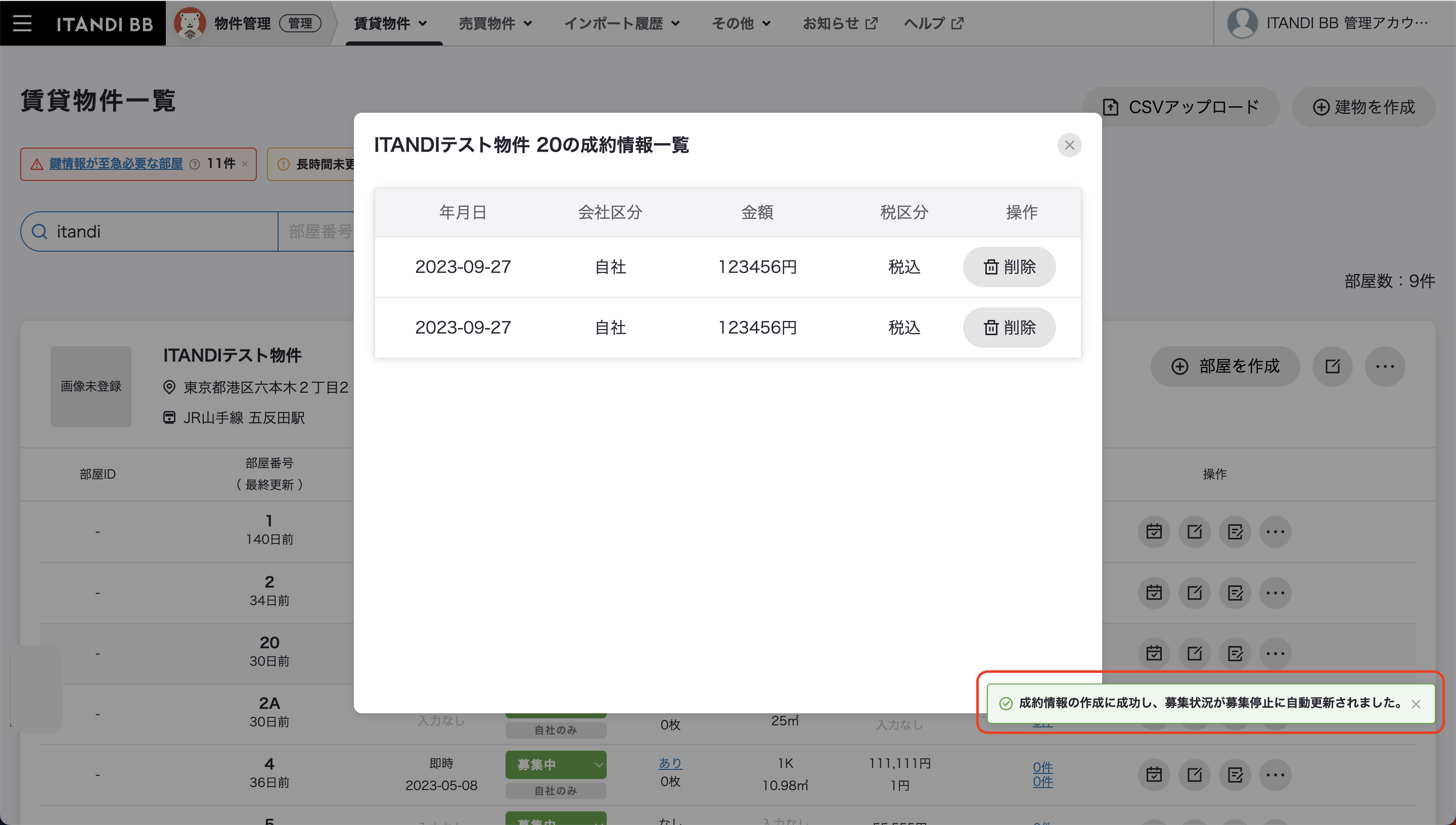Click room number 2A cell
This screenshot has width=1456, height=825.
pyautogui.click(x=269, y=703)
